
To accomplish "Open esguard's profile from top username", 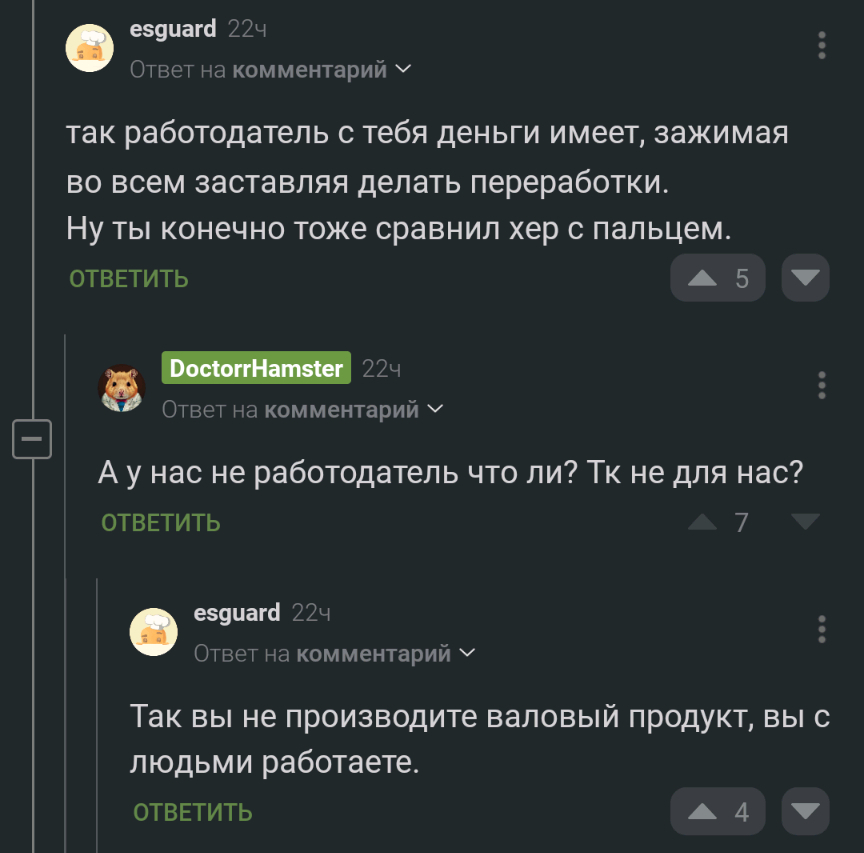I will (173, 29).
